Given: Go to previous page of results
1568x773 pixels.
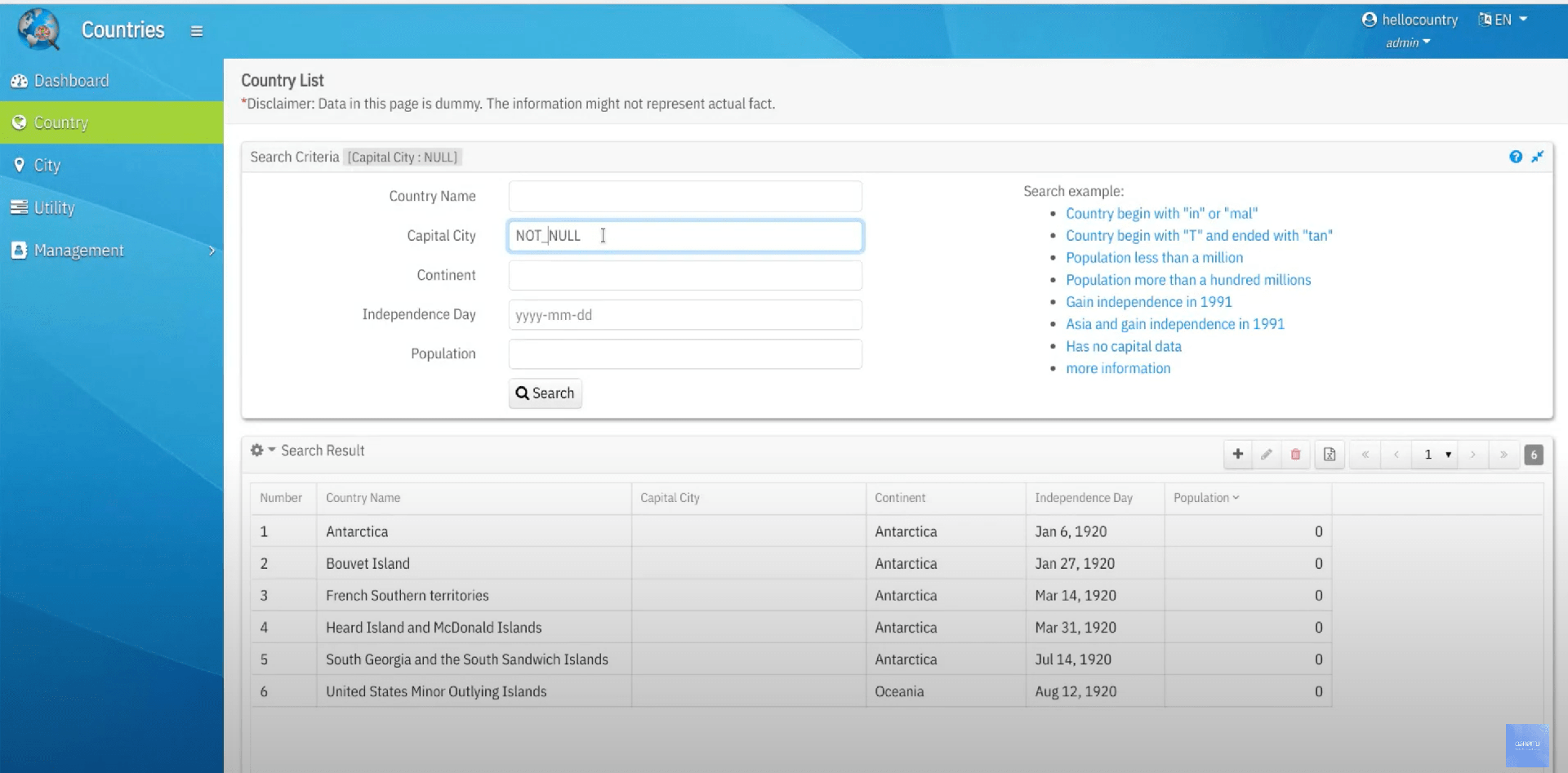Looking at the screenshot, I should pyautogui.click(x=1396, y=454).
